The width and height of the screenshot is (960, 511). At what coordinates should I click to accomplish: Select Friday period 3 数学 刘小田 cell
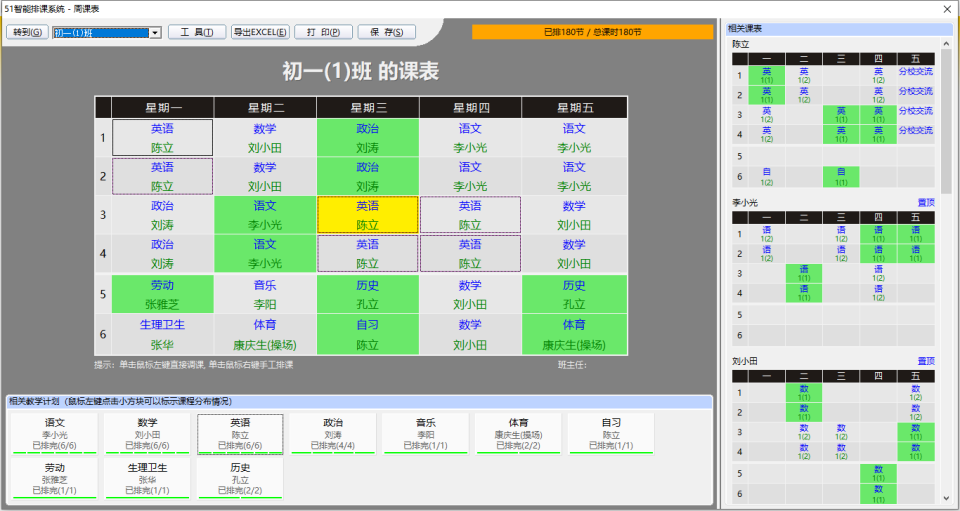point(574,215)
